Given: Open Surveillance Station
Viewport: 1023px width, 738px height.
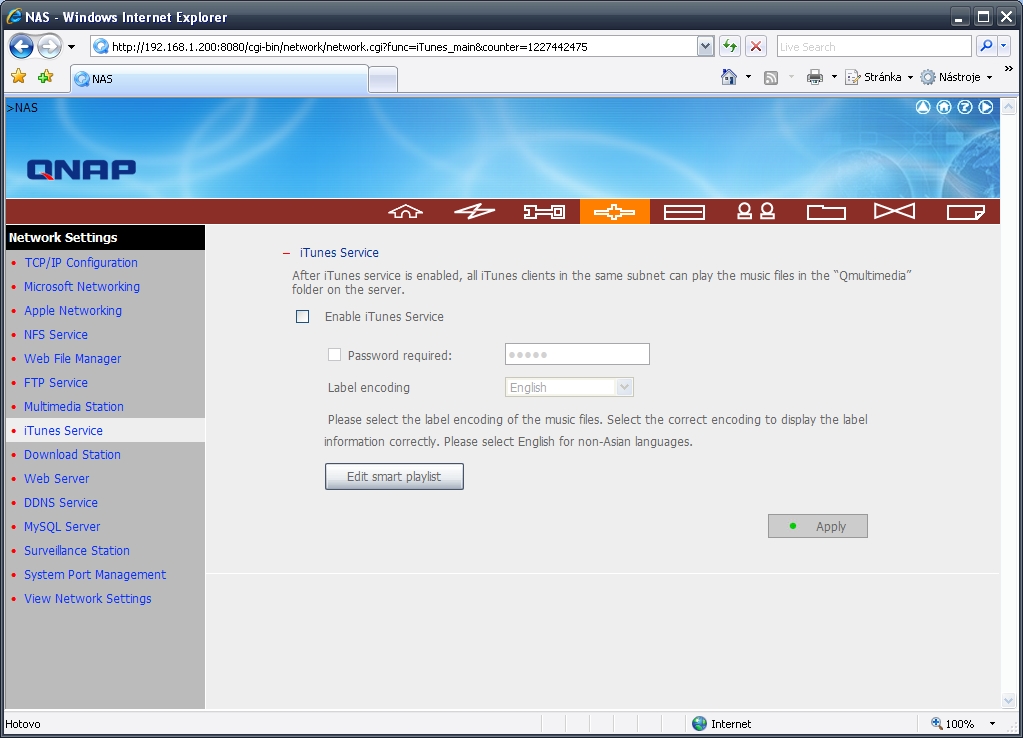Looking at the screenshot, I should point(77,551).
